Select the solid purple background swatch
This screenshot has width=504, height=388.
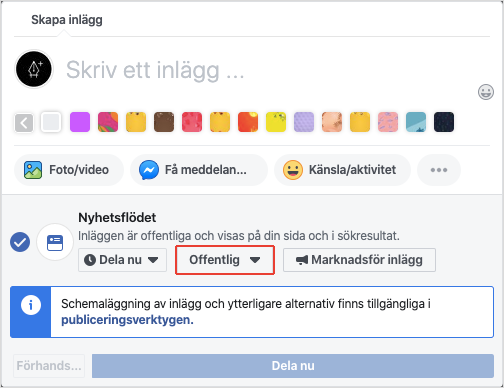(x=80, y=122)
